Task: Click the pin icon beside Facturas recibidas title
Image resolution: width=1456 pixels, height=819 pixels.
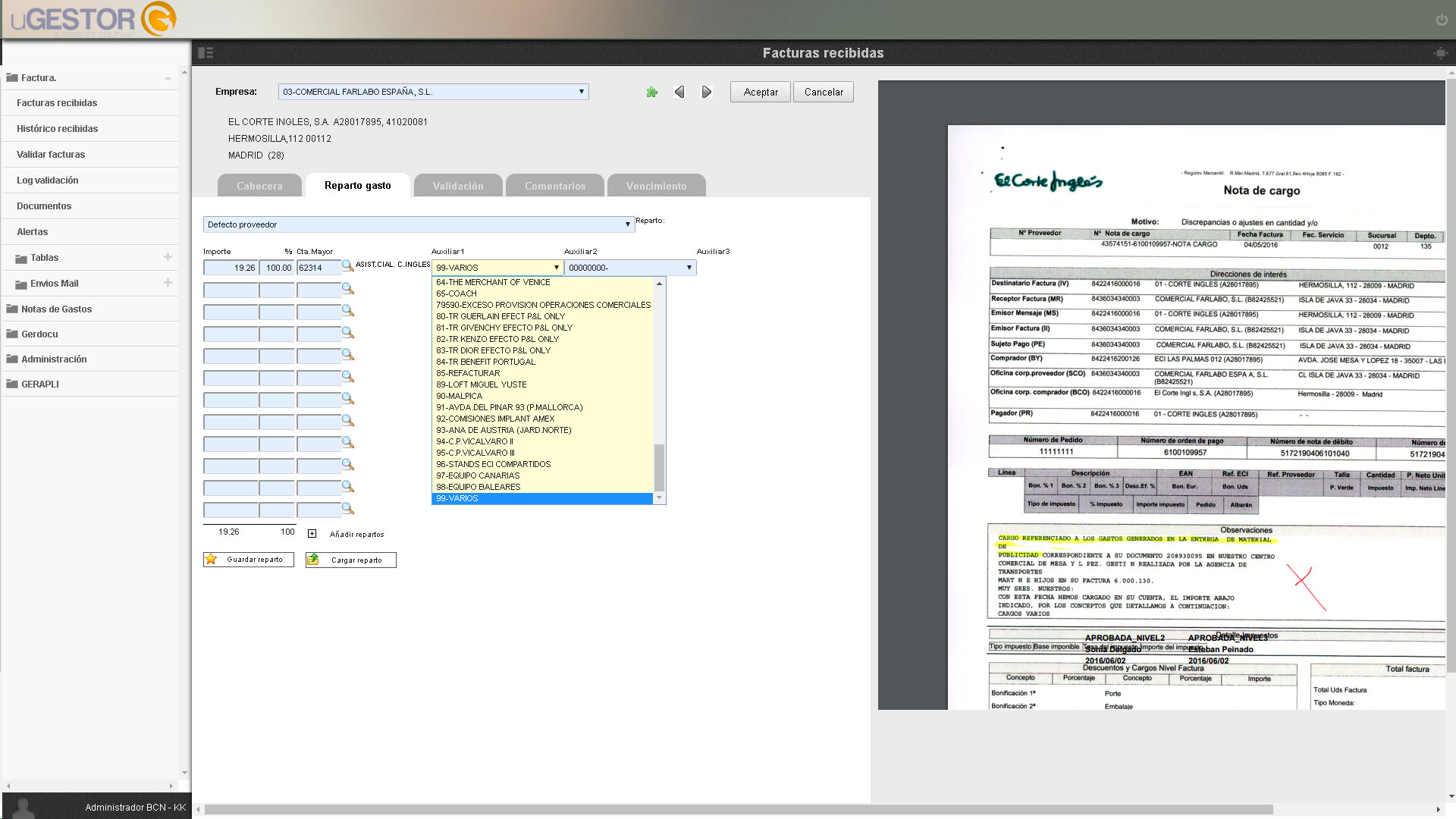Action: [1440, 52]
